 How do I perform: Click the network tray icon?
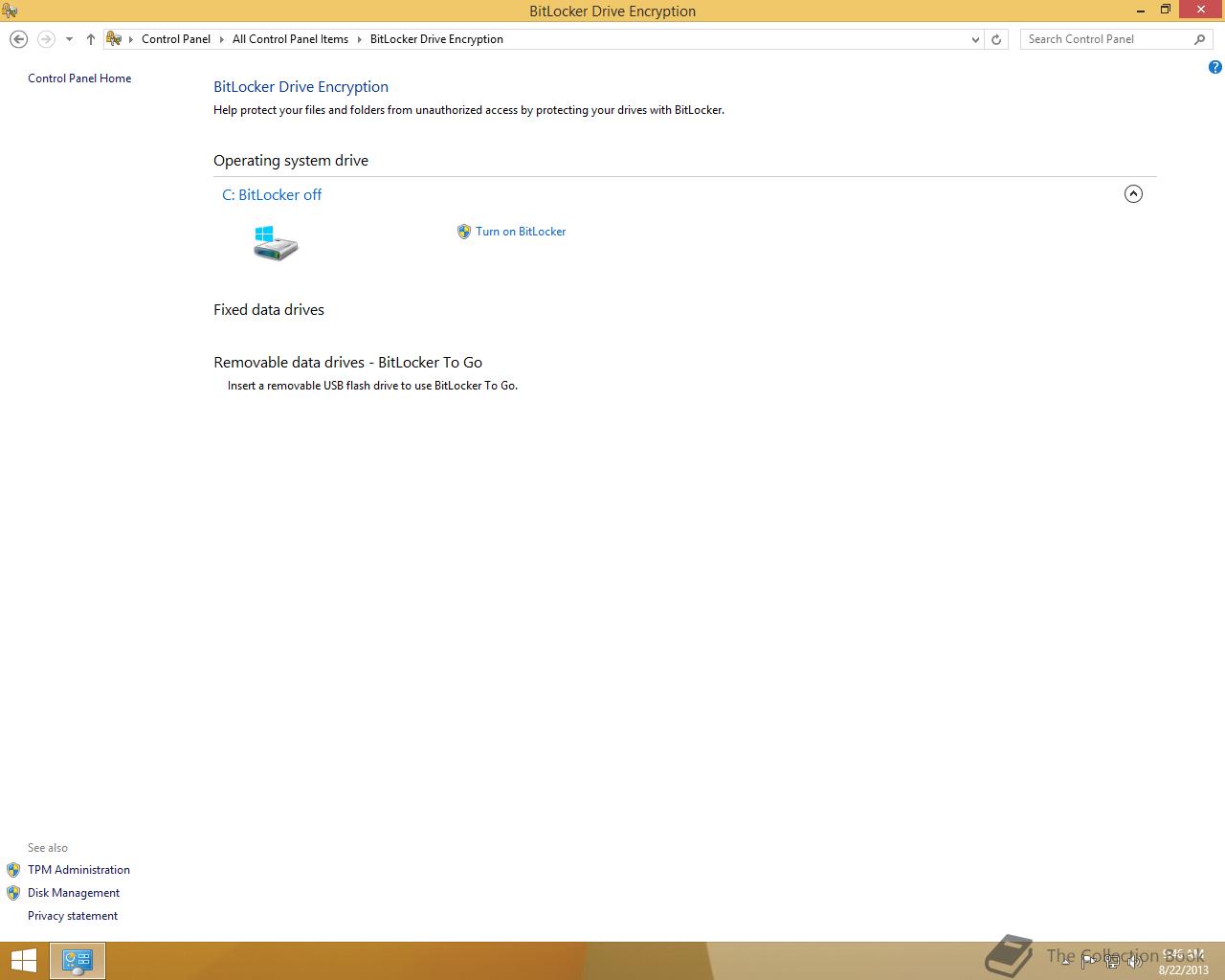click(1112, 961)
